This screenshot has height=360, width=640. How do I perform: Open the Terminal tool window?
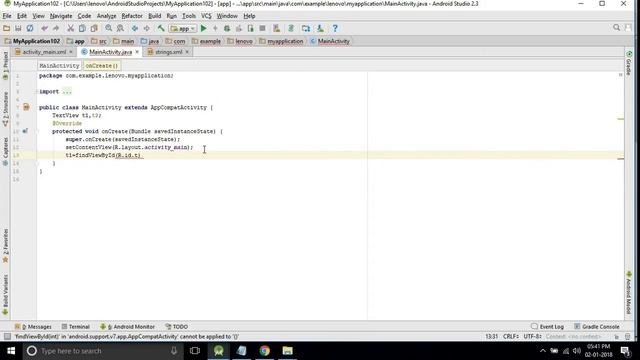coord(76,327)
